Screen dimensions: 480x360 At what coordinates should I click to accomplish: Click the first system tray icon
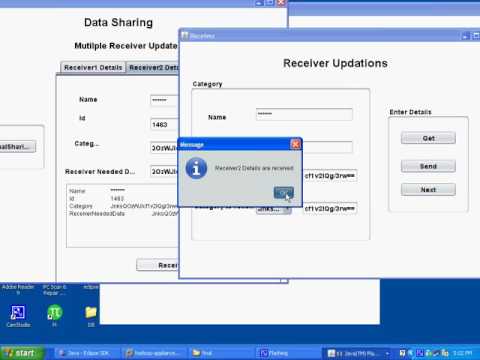click(402, 353)
